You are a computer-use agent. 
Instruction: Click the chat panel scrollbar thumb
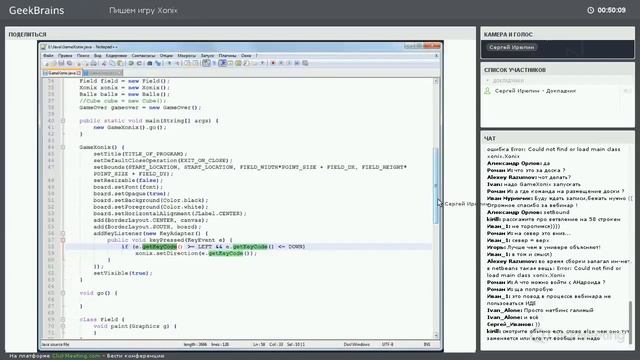tap(630, 322)
